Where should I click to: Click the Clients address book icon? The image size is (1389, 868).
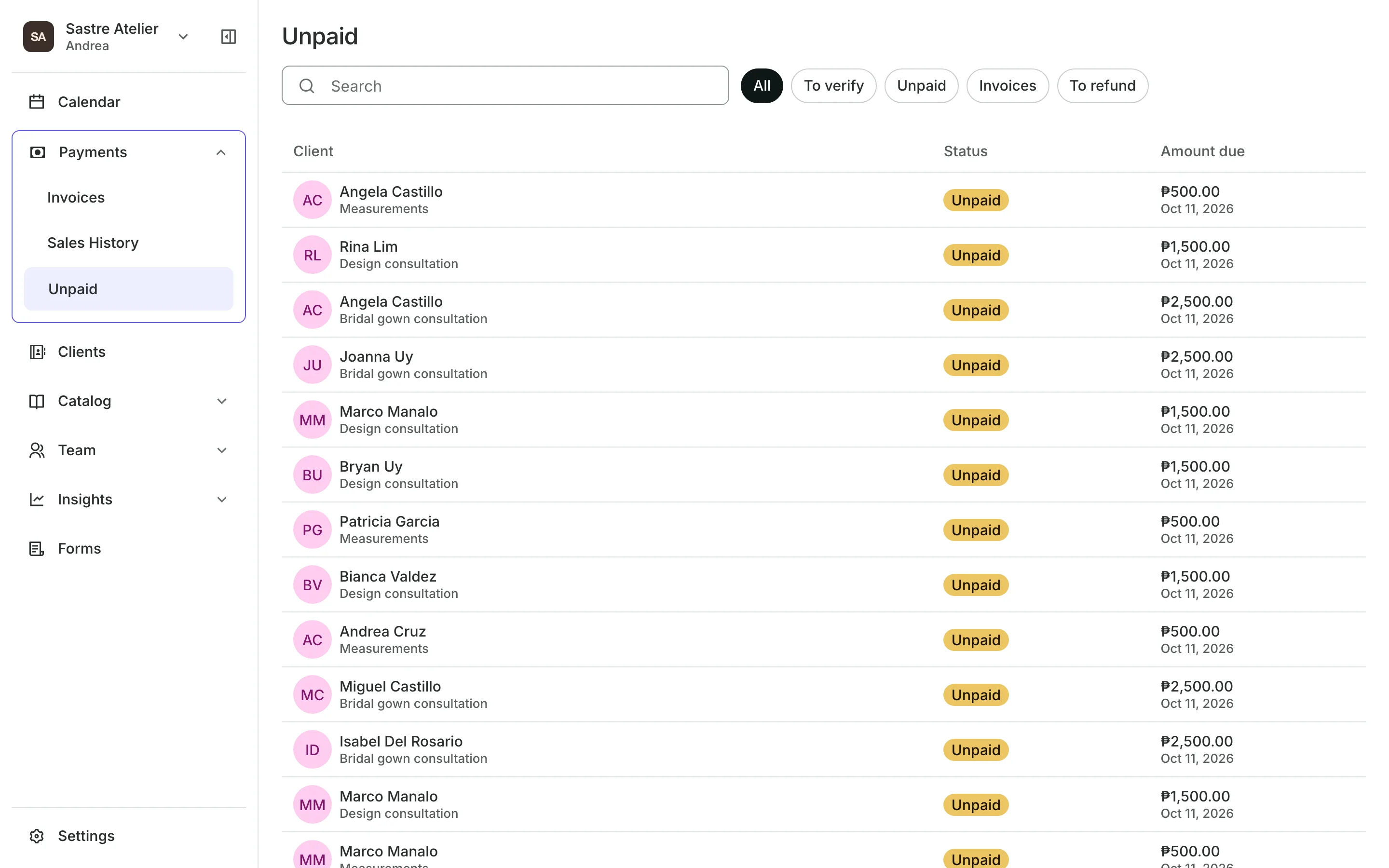(37, 352)
